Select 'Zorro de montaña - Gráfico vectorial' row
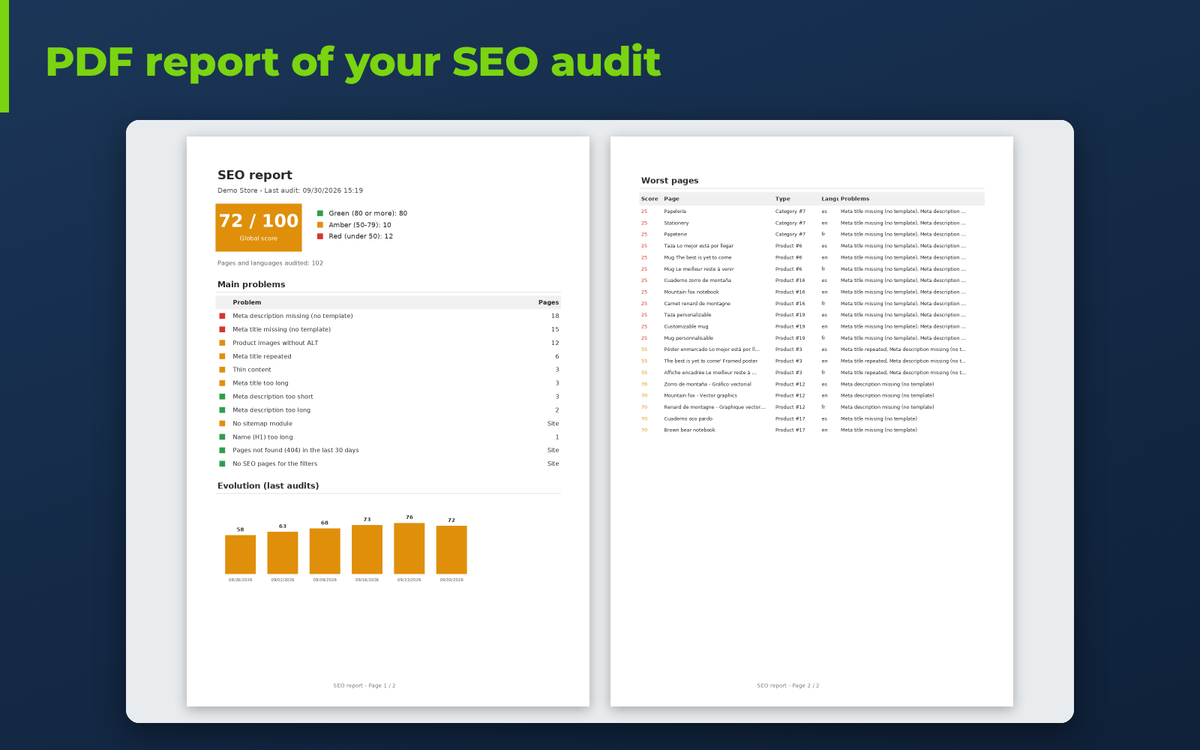This screenshot has width=1200, height=750. [x=812, y=384]
